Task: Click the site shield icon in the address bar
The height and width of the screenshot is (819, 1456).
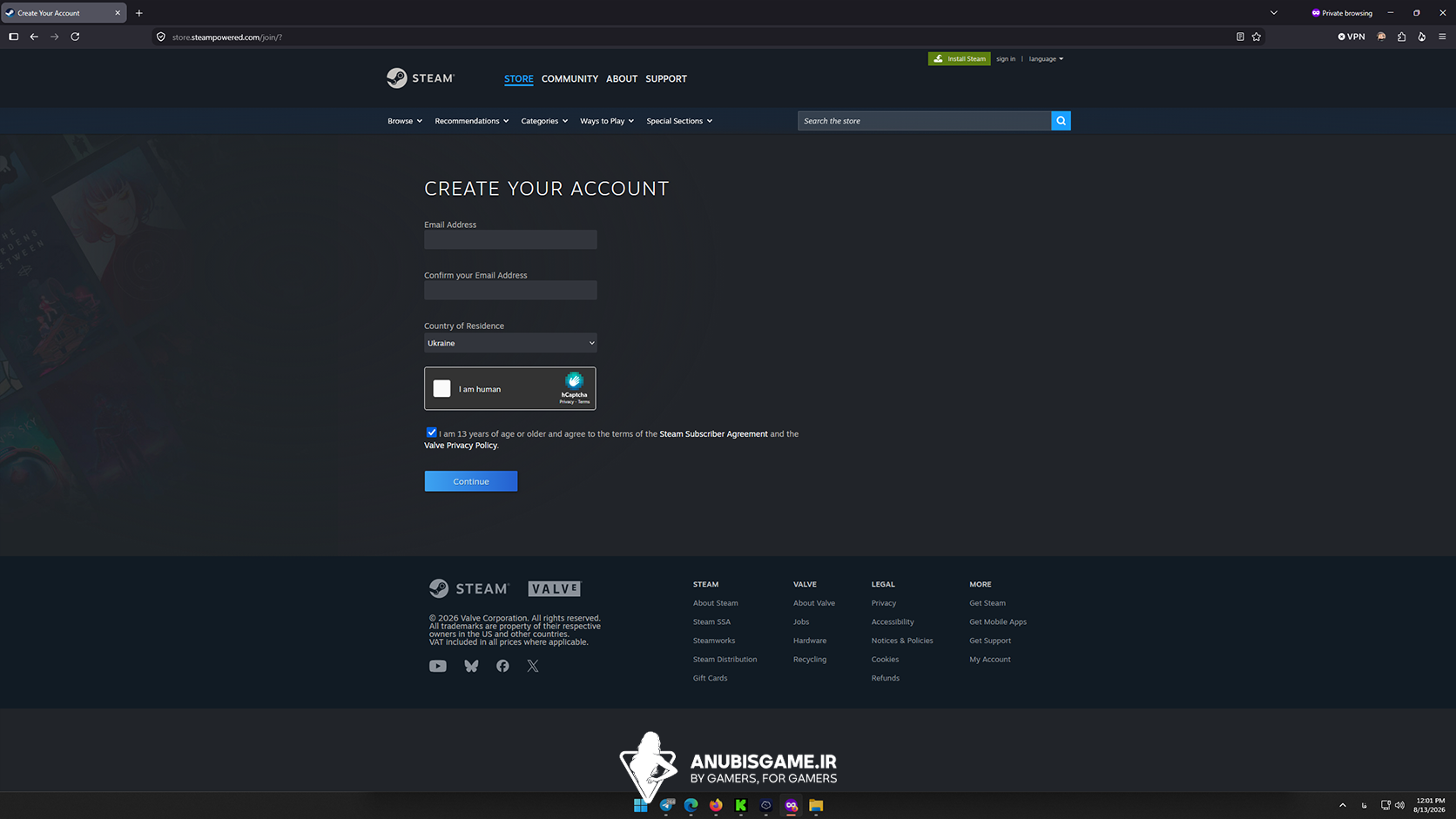Action: pyautogui.click(x=161, y=37)
